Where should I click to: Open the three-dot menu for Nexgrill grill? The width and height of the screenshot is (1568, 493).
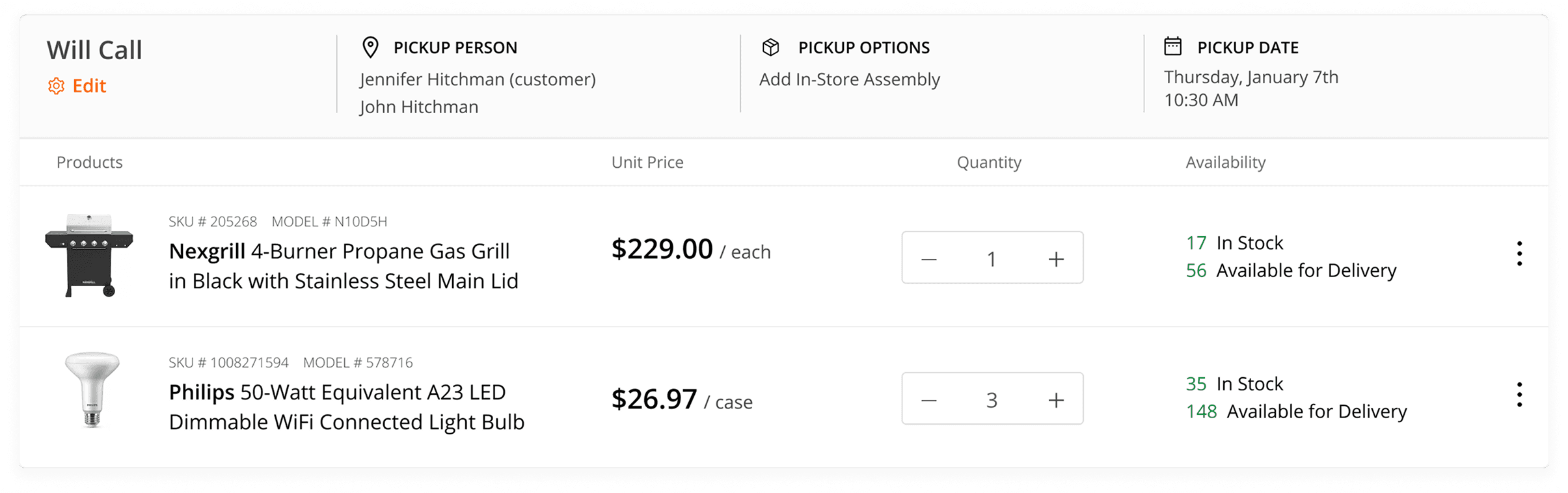tap(1519, 254)
